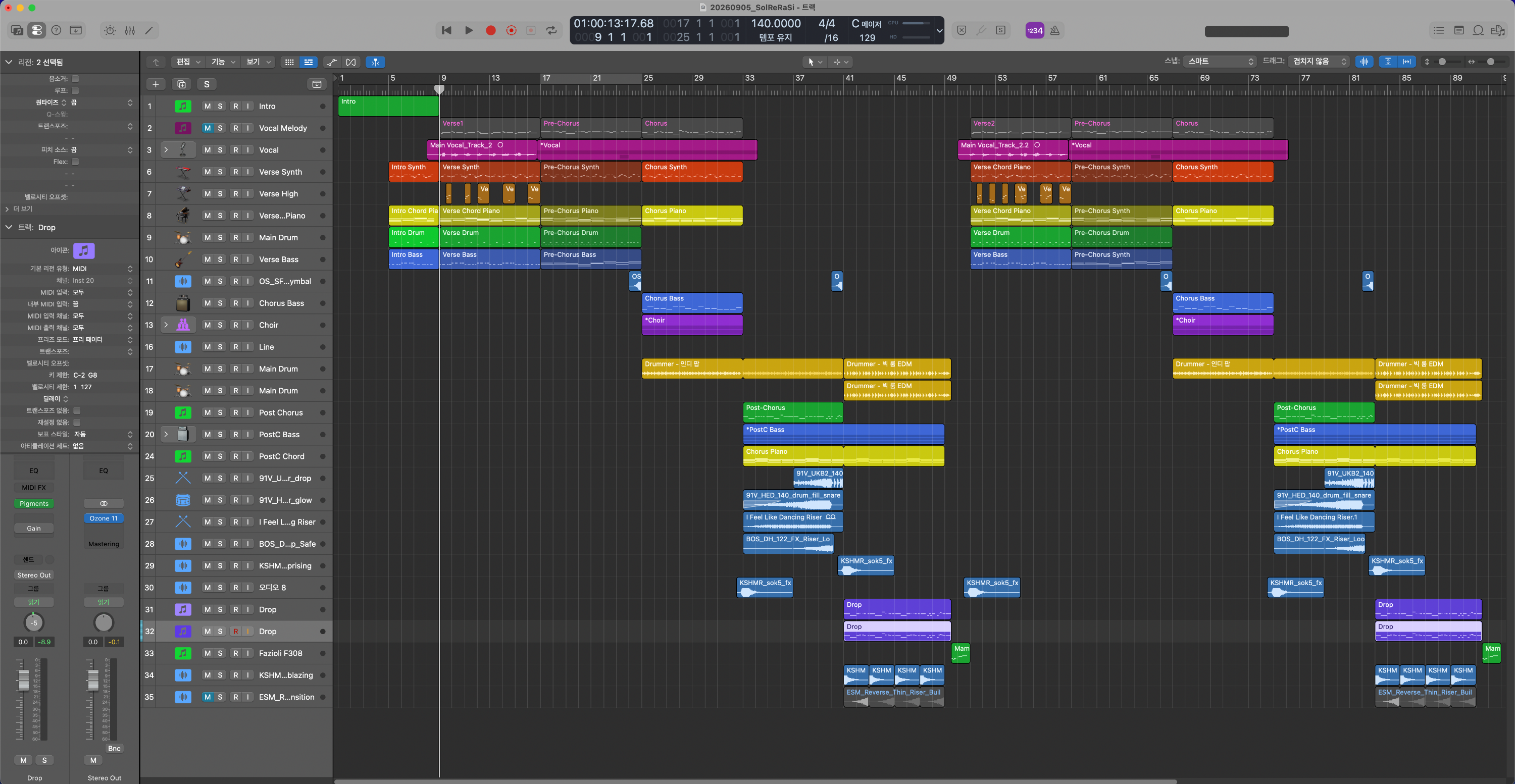1515x784 pixels.
Task: Check the 루프 loop checkbox
Action: pyautogui.click(x=75, y=90)
